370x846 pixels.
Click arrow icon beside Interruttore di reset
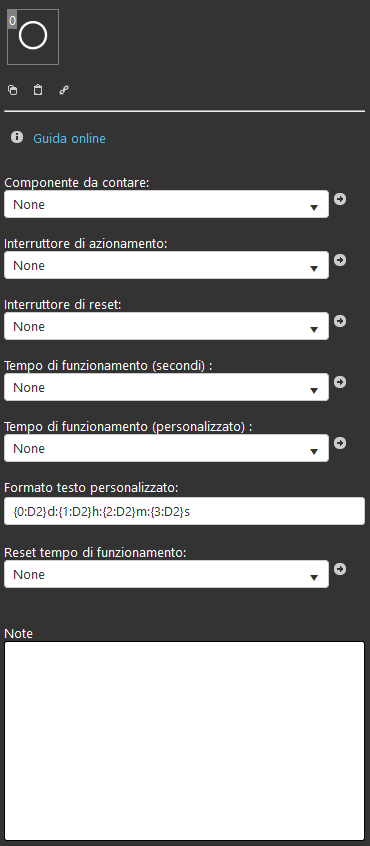click(x=340, y=321)
